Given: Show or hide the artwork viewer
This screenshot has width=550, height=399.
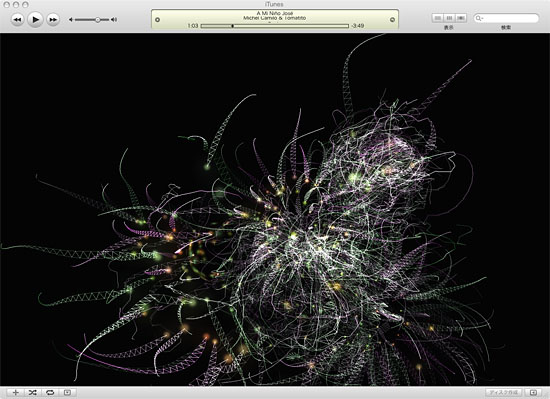Looking at the screenshot, I should 67,393.
